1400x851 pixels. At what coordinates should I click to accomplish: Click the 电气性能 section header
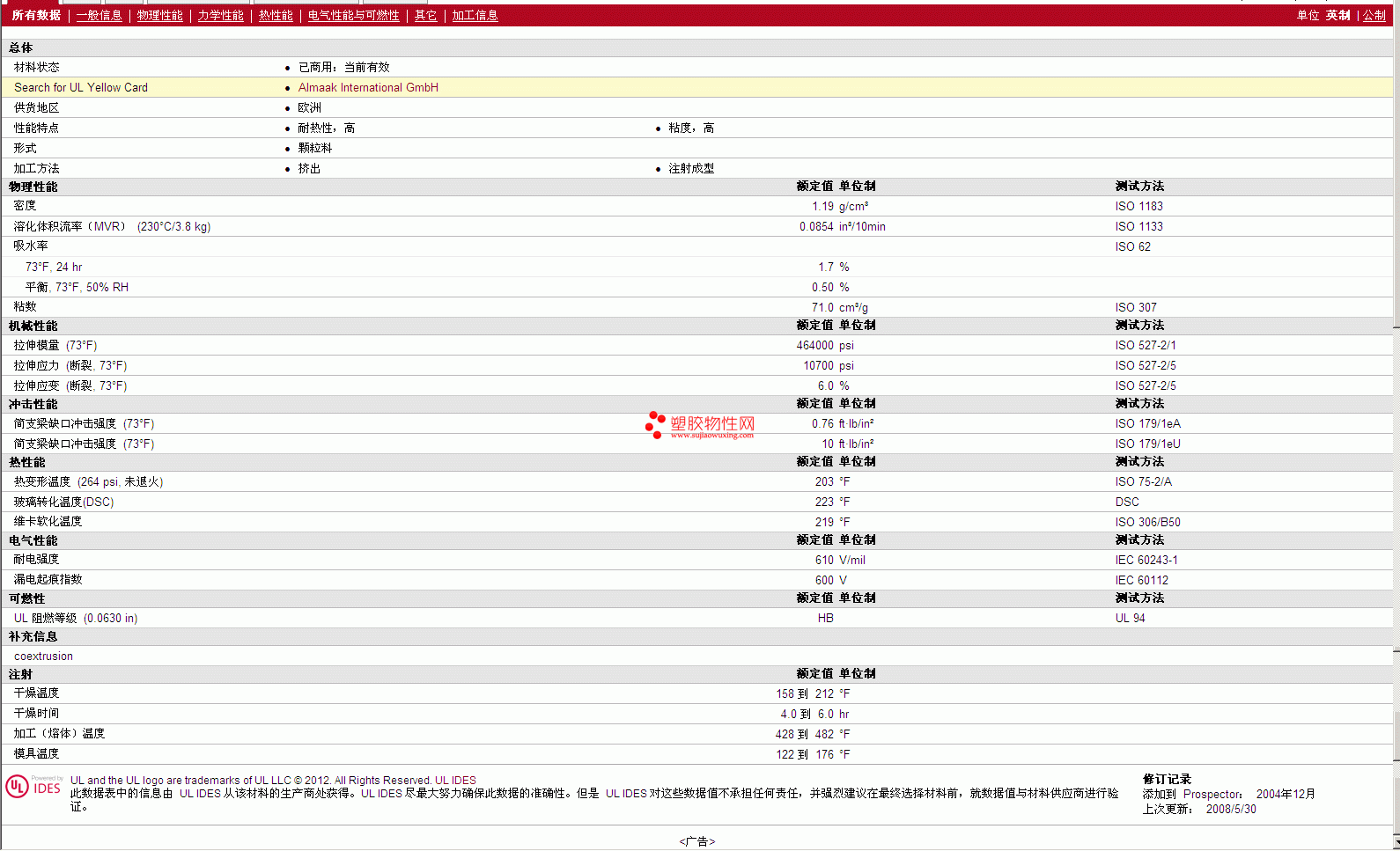tap(33, 540)
